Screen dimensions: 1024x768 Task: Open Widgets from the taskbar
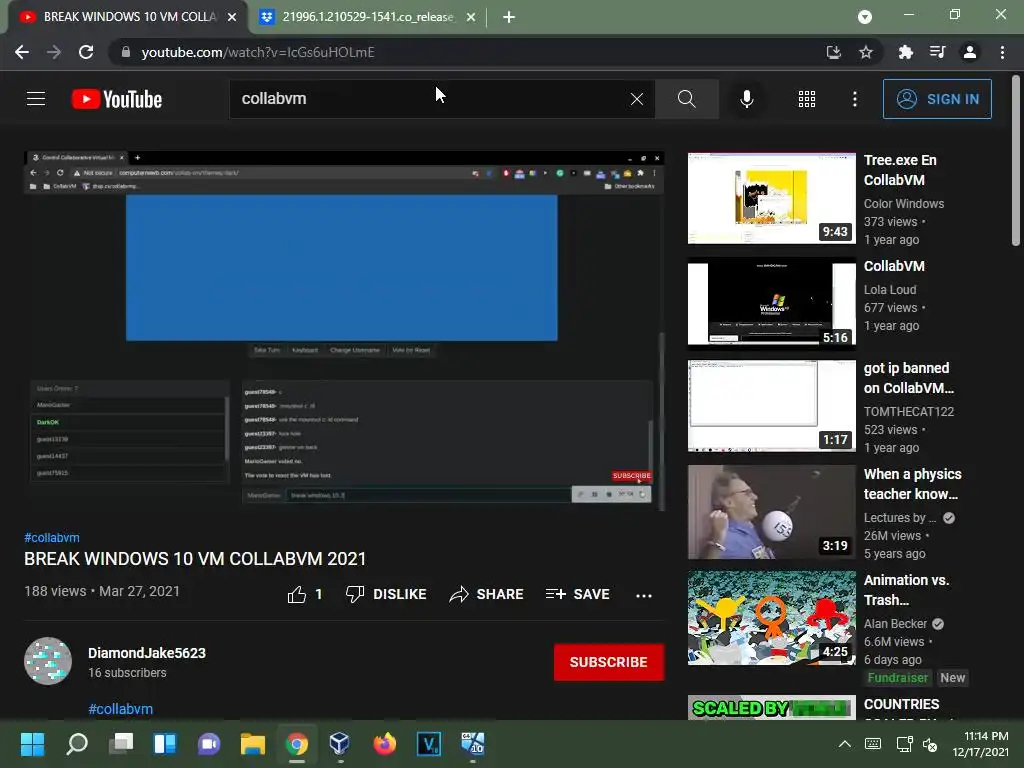tap(165, 744)
